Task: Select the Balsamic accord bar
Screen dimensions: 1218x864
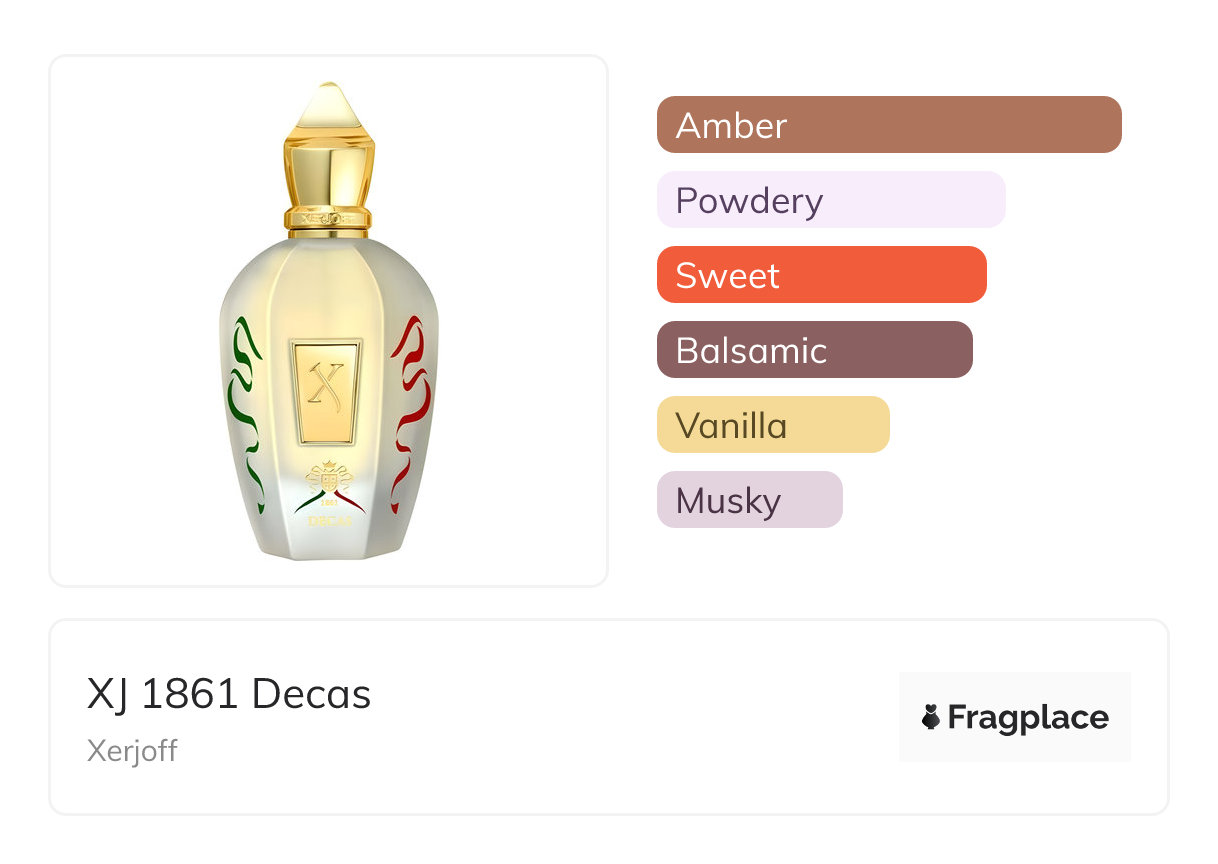Action: 814,350
